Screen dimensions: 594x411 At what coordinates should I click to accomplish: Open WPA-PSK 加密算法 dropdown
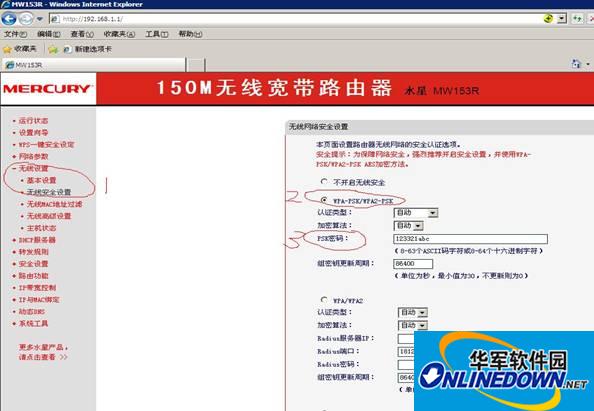[408, 226]
